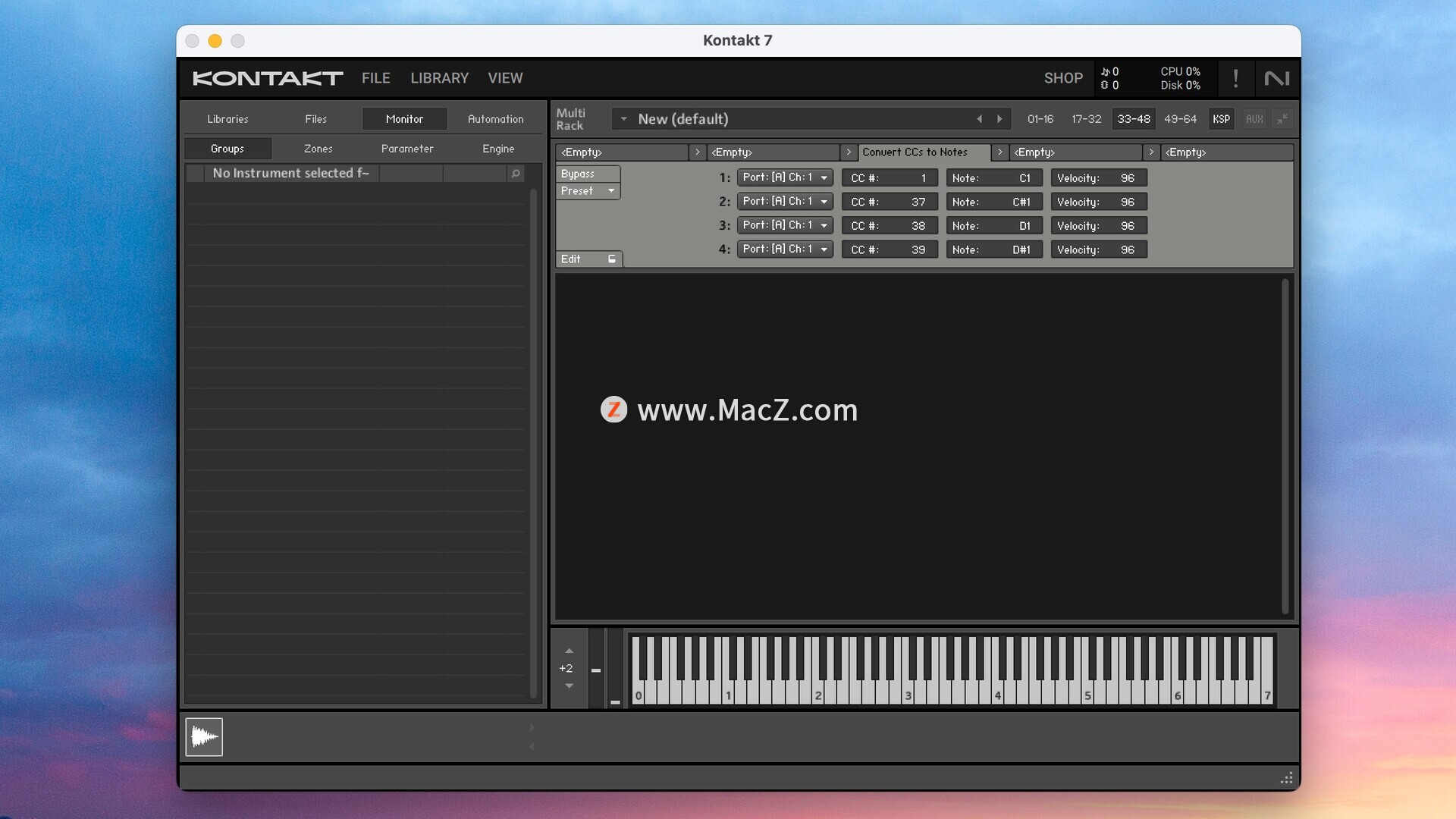Open the LIBRARY menu
The width and height of the screenshot is (1456, 819).
pos(440,78)
